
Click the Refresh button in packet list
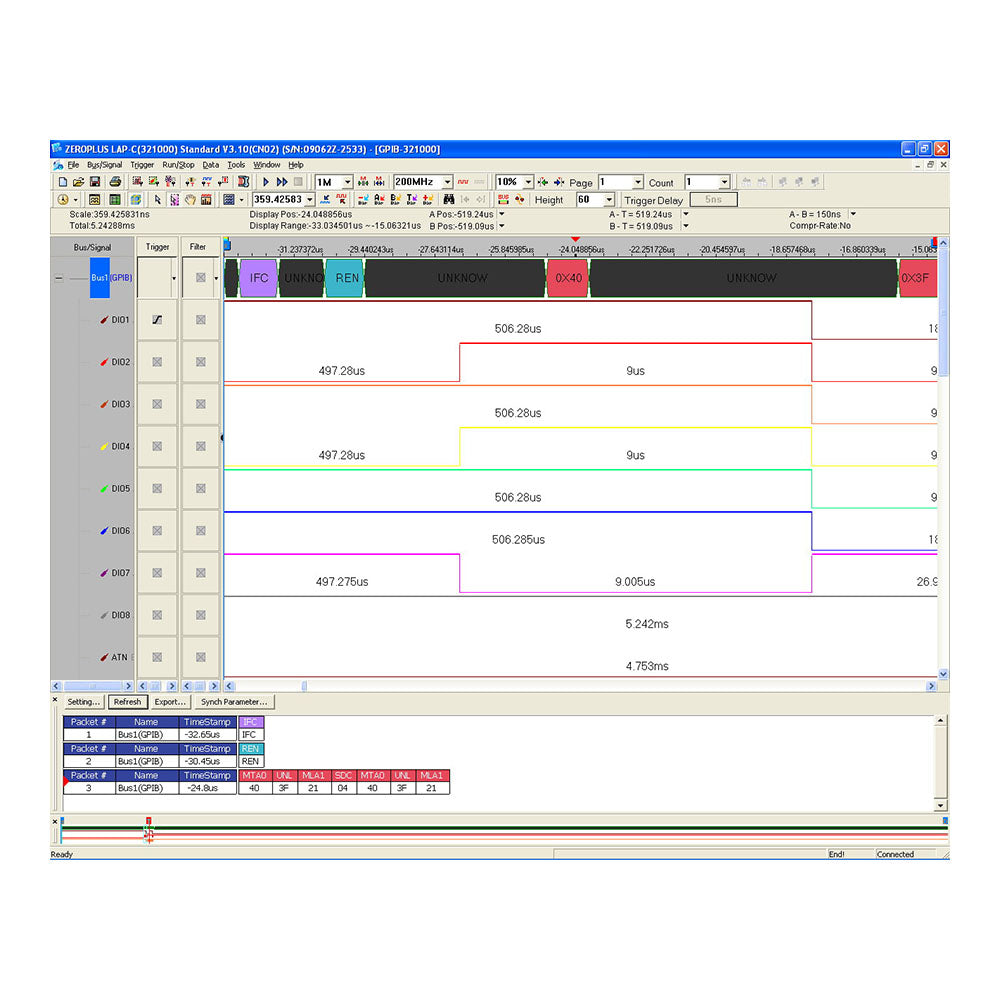(x=127, y=701)
